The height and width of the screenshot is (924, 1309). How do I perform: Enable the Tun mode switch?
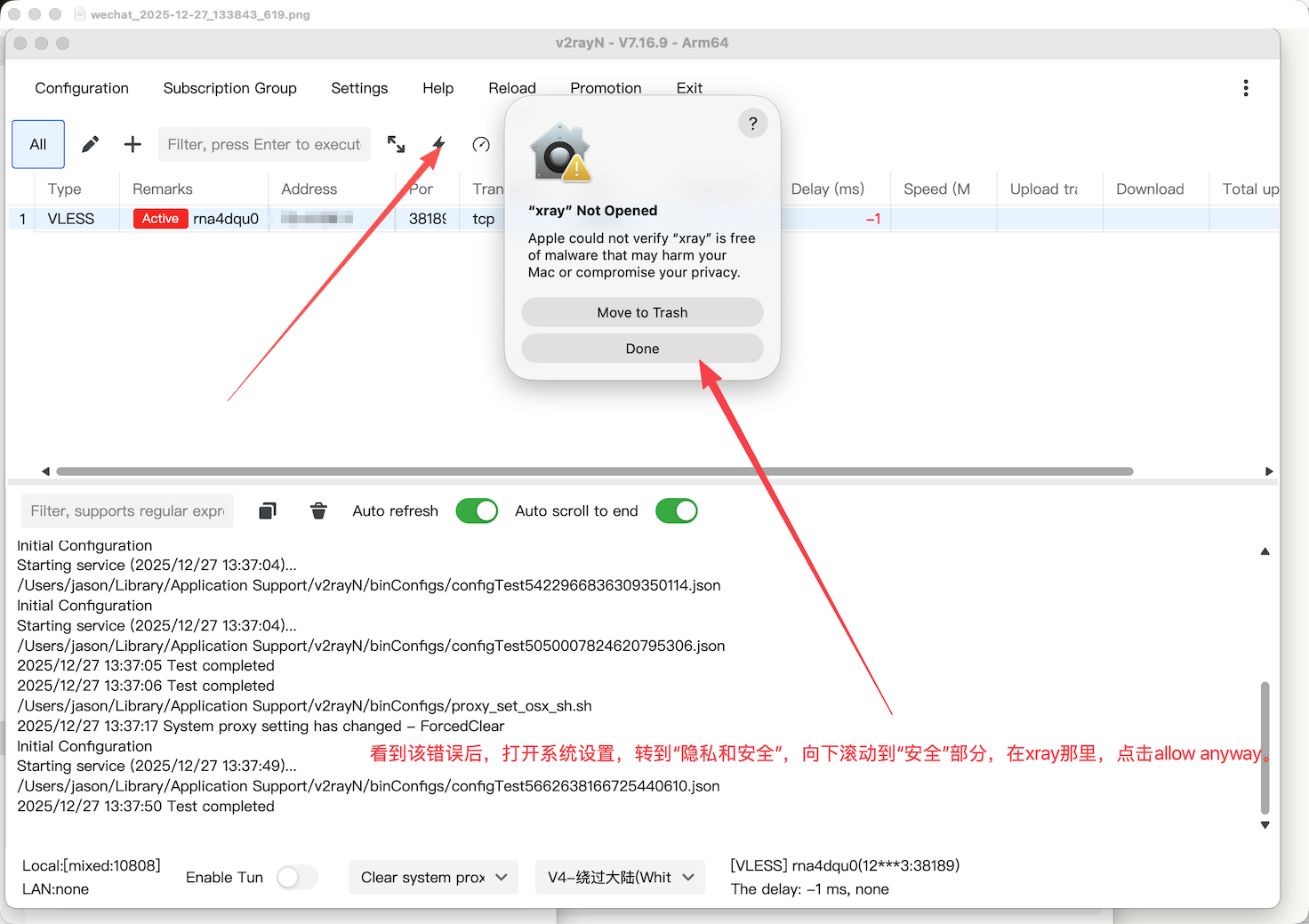click(297, 878)
